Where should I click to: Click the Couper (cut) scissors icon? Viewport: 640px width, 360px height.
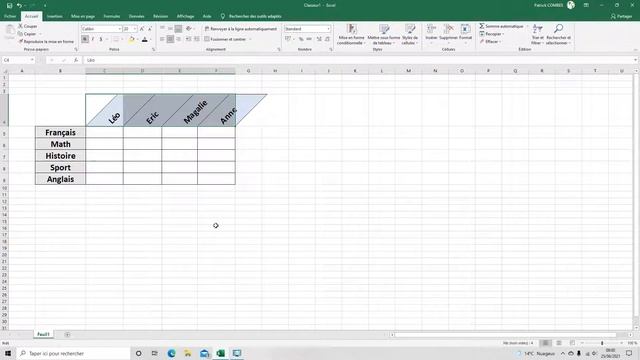tap(20, 26)
